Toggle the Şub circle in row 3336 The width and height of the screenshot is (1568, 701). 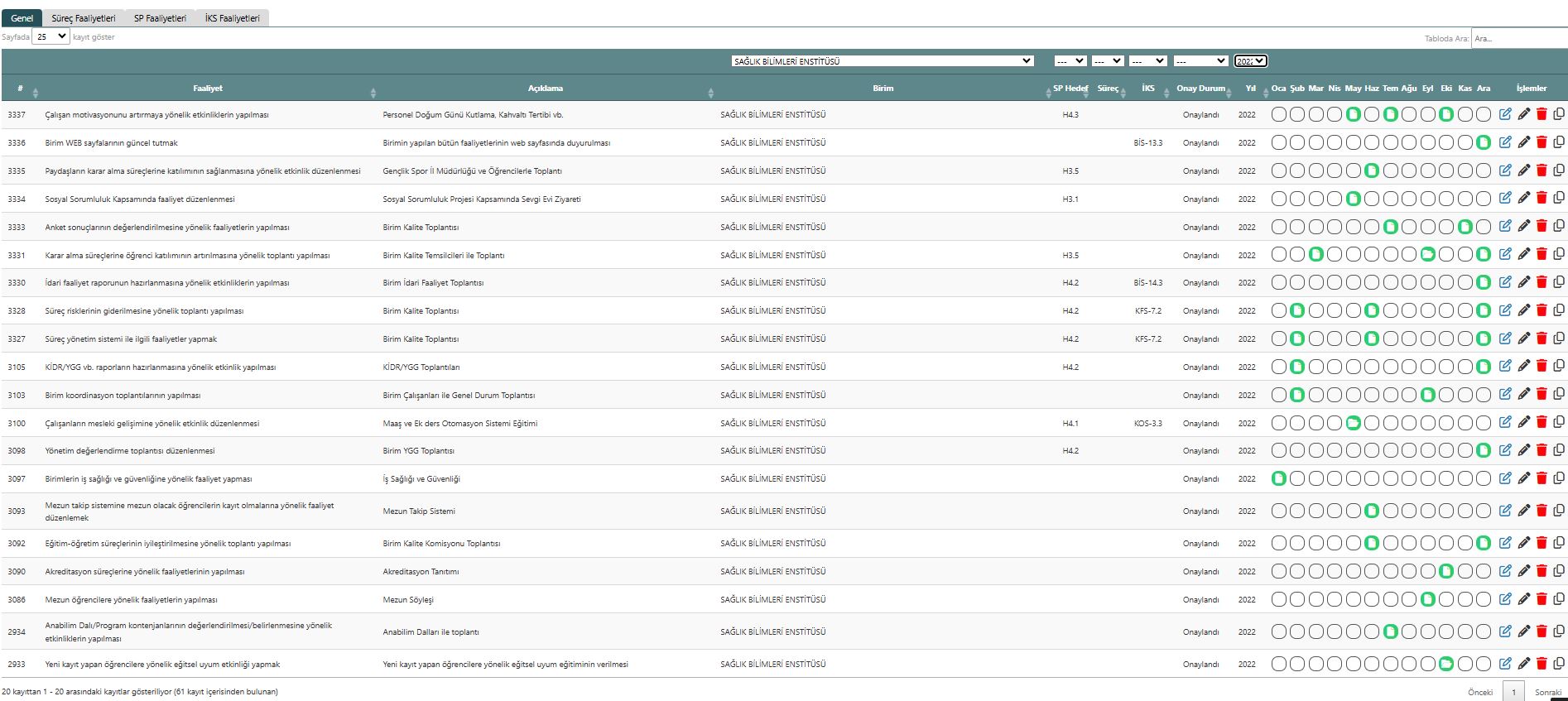pos(1297,143)
